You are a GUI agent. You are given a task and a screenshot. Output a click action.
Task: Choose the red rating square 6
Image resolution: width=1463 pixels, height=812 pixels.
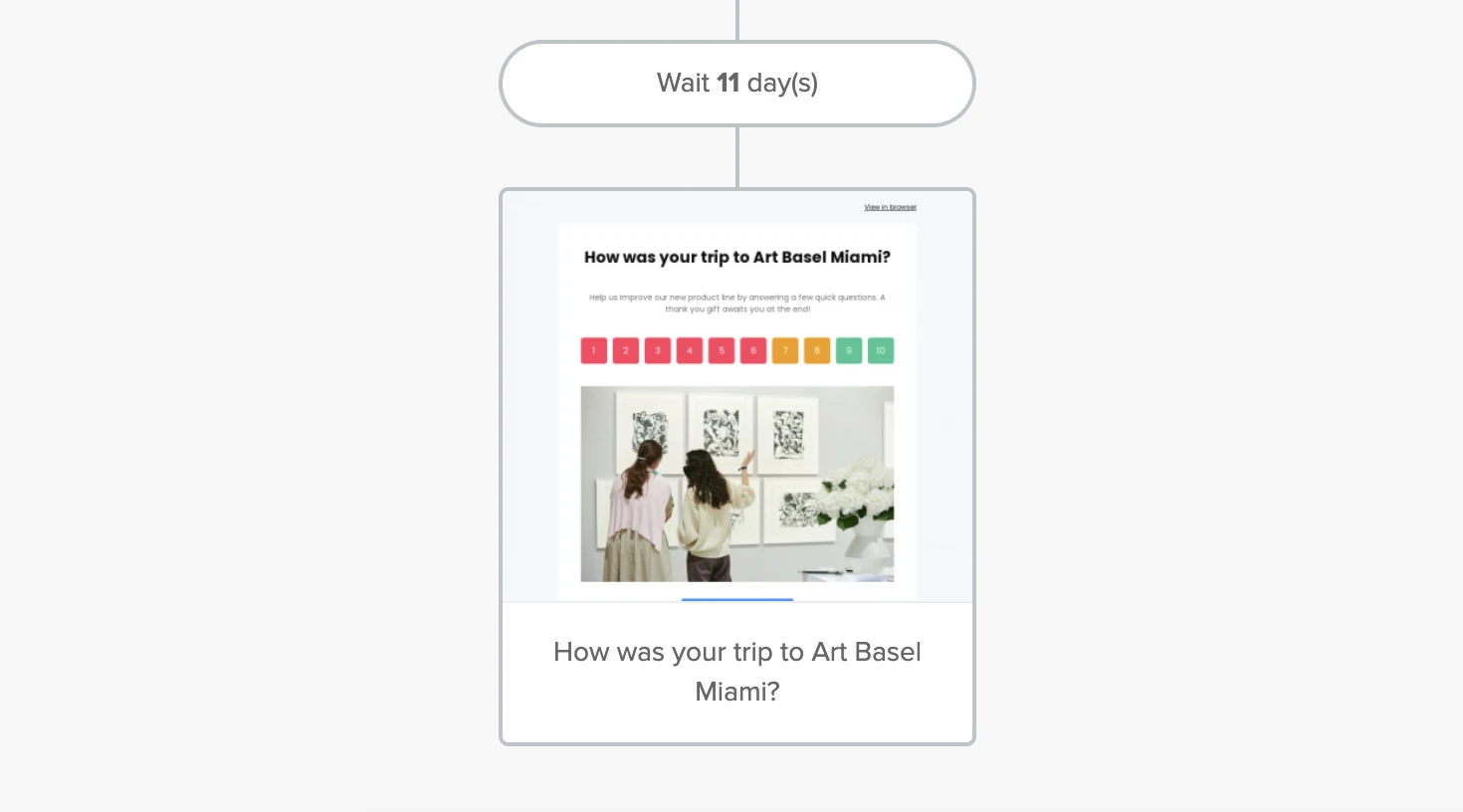753,350
